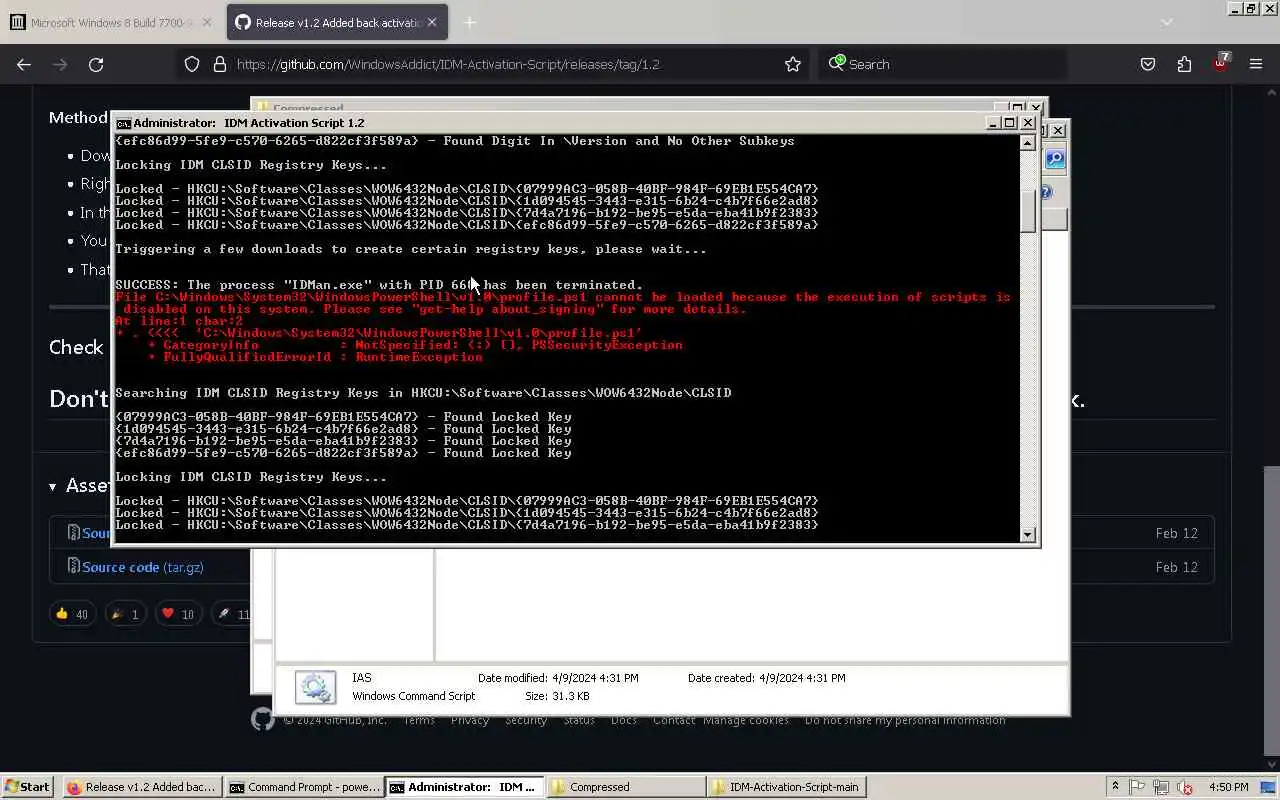
Task: Open the Start menu
Action: tap(27, 787)
